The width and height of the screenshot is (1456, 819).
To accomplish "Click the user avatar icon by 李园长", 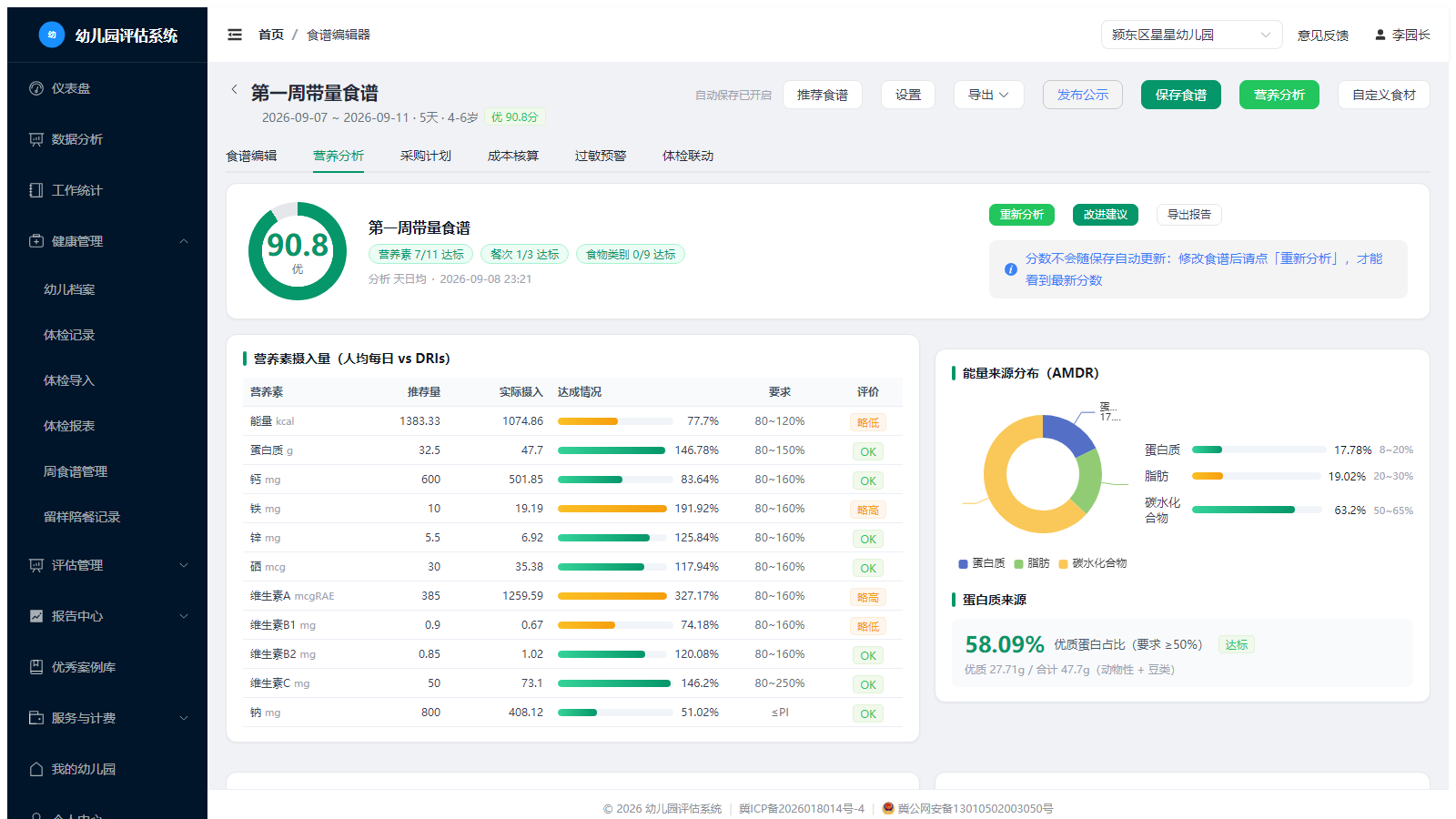I will pyautogui.click(x=1380, y=35).
